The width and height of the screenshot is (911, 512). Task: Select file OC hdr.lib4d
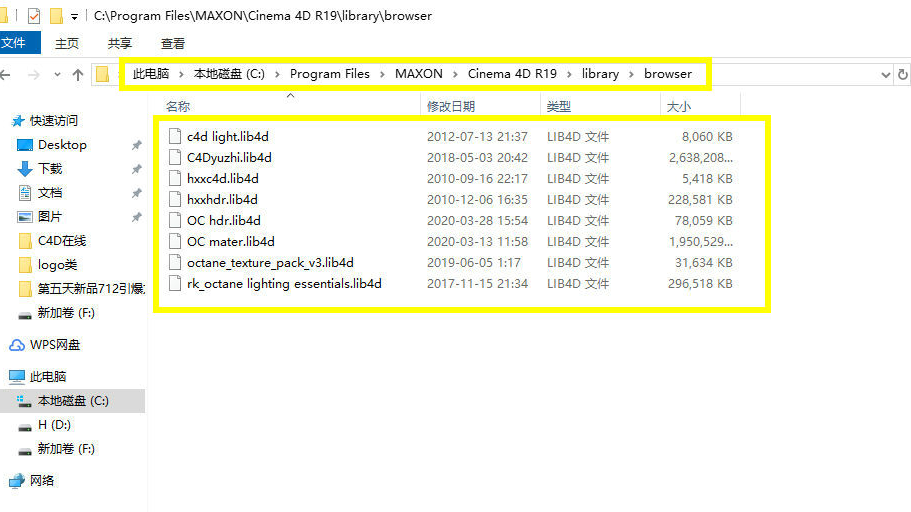[224, 221]
